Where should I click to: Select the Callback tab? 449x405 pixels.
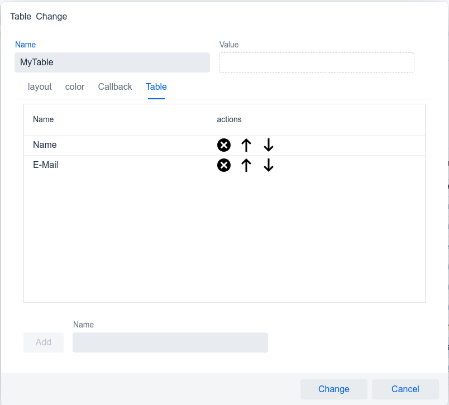click(115, 87)
